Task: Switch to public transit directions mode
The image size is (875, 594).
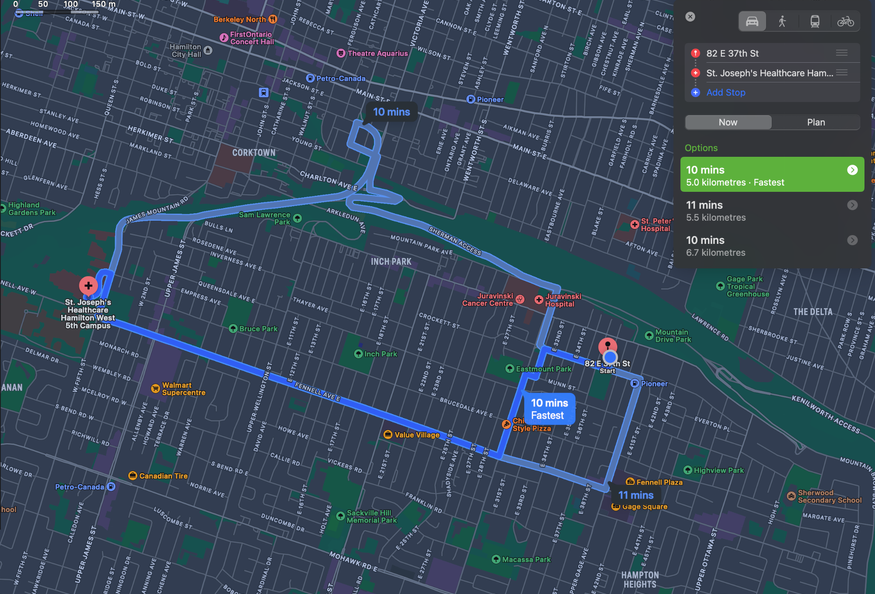Action: [815, 22]
